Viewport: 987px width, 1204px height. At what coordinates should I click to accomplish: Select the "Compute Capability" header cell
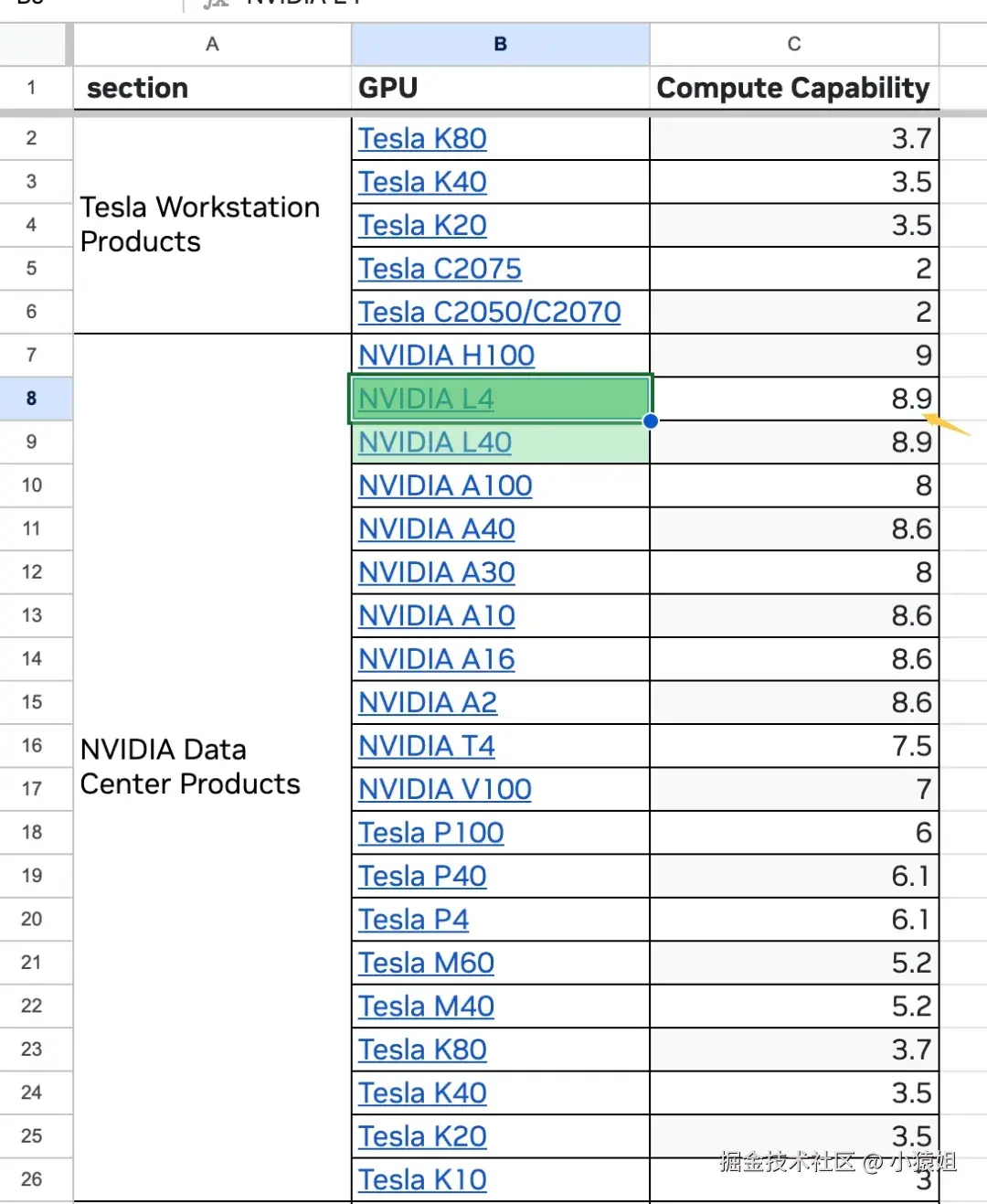(793, 88)
